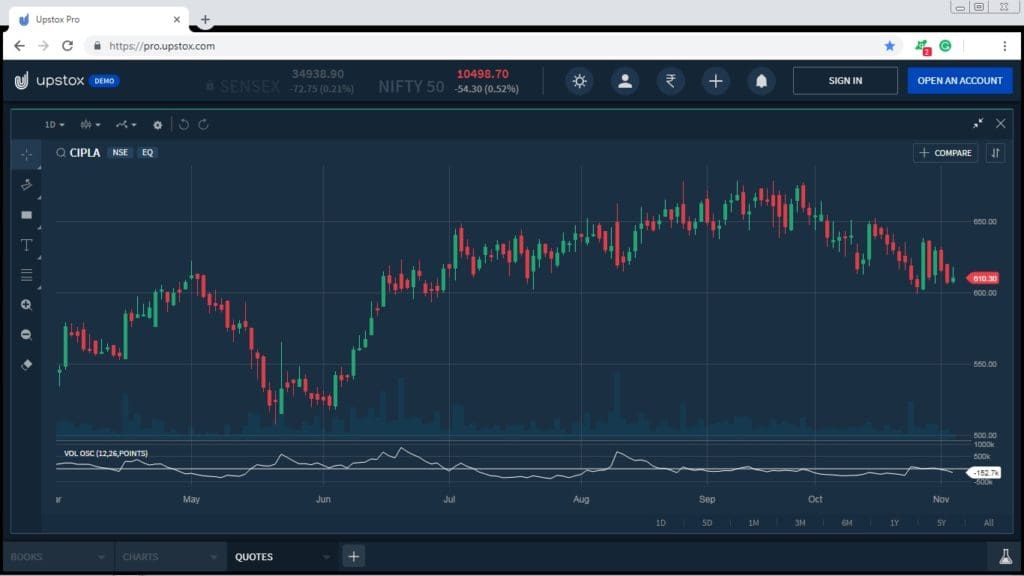Select the crosshair cursor tool

point(26,154)
